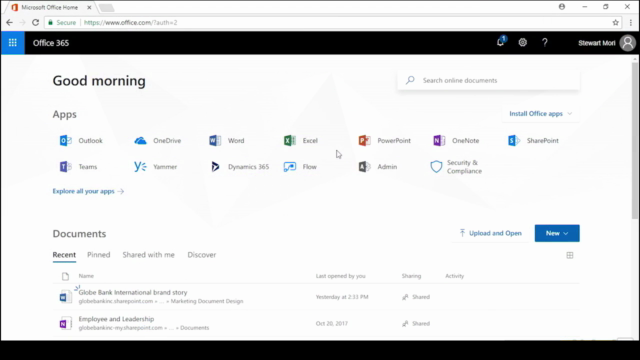
Task: Click Marketing Document Design path text
Action: pyautogui.click(x=207, y=301)
